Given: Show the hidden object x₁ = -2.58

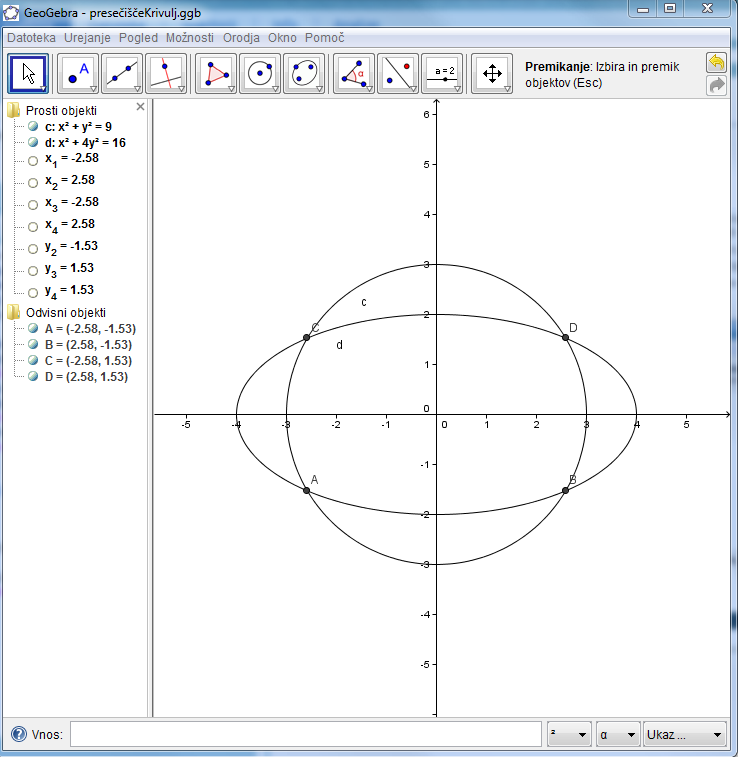Looking at the screenshot, I should tap(33, 160).
